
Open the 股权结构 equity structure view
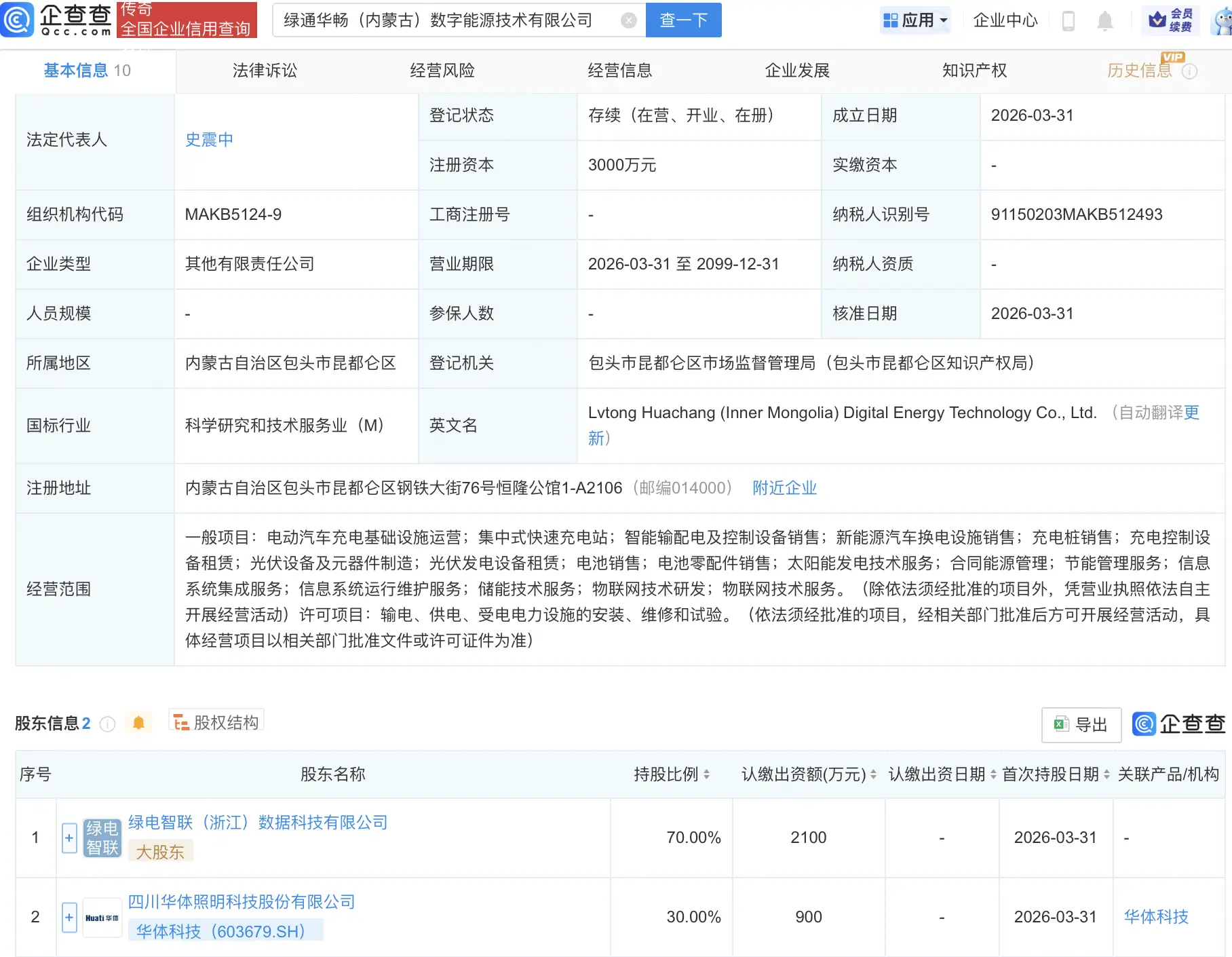coord(216,721)
